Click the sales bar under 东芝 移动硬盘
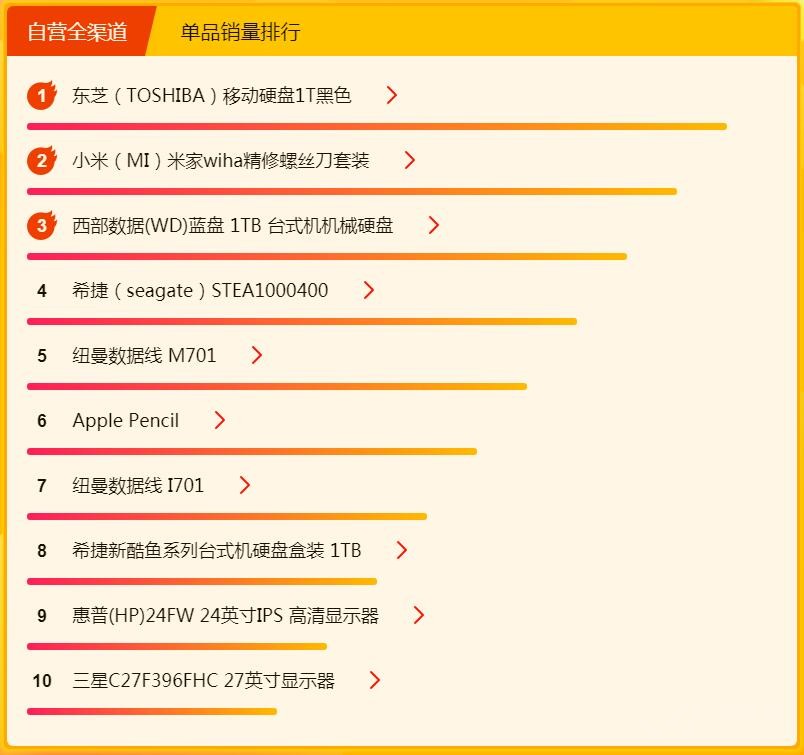 point(376,126)
